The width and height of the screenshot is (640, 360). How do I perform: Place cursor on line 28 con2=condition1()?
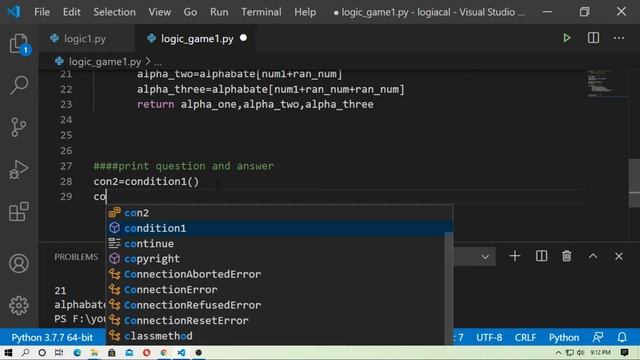click(146, 182)
